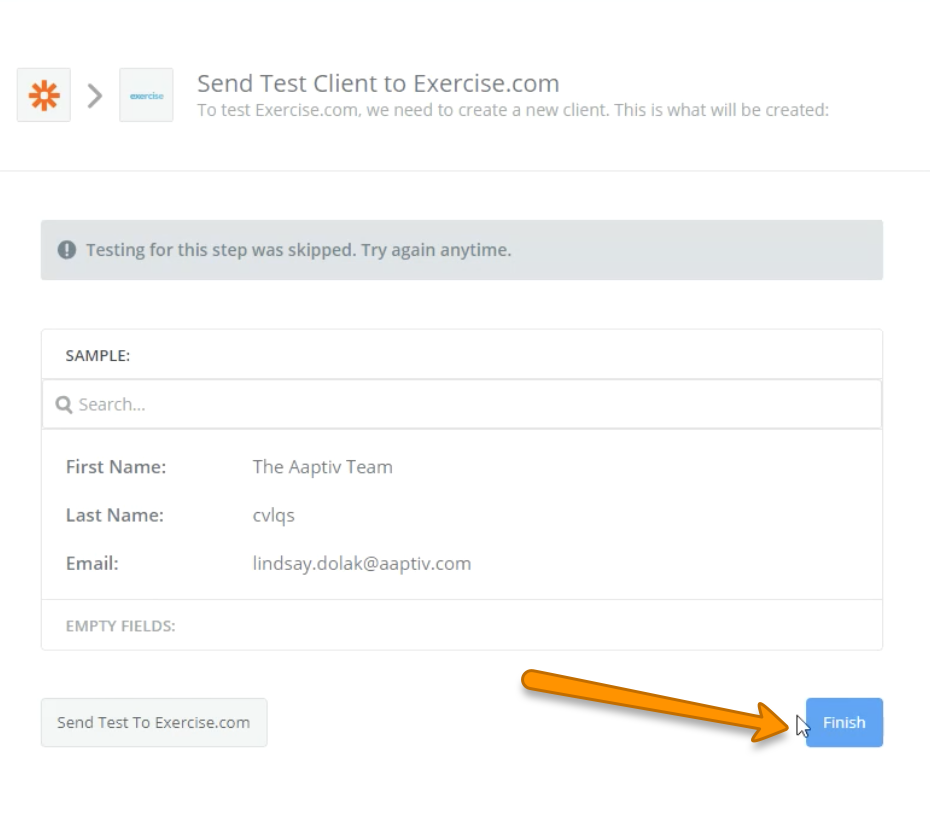
Task: Select the heading 'Send Test Client to Exercise.com'
Action: click(x=378, y=84)
